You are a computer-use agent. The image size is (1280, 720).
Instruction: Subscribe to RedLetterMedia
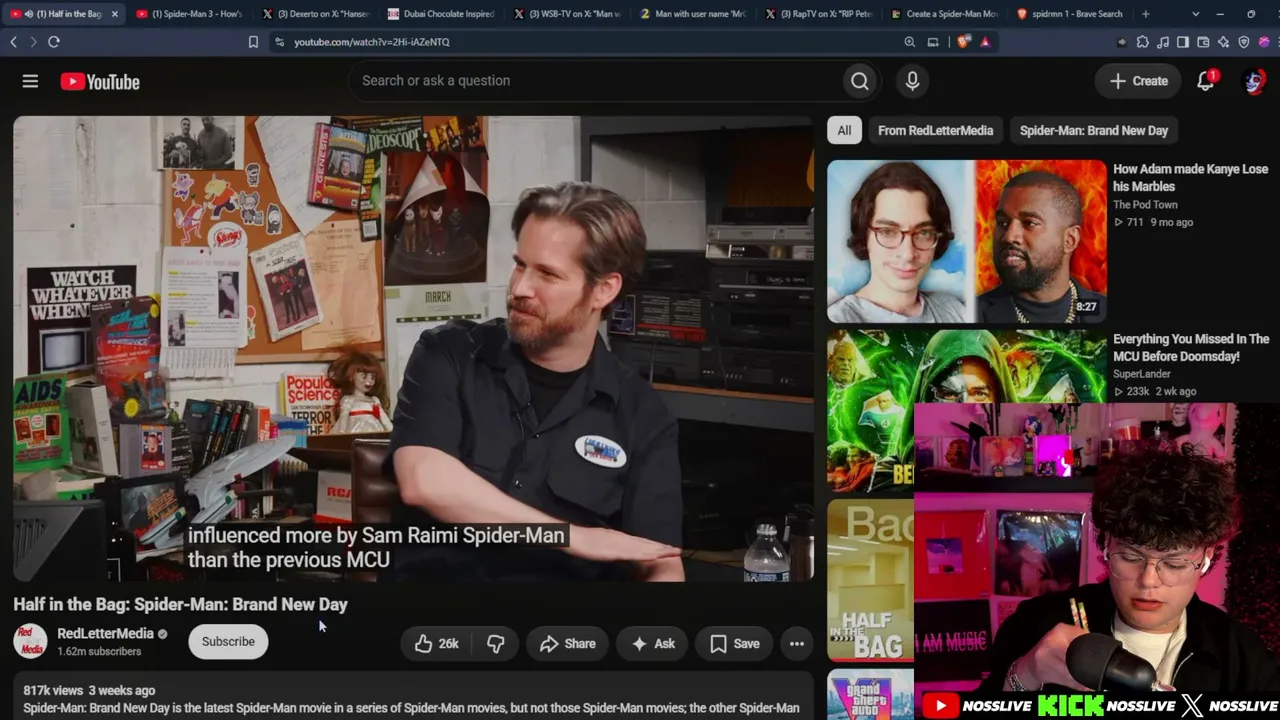pyautogui.click(x=228, y=642)
